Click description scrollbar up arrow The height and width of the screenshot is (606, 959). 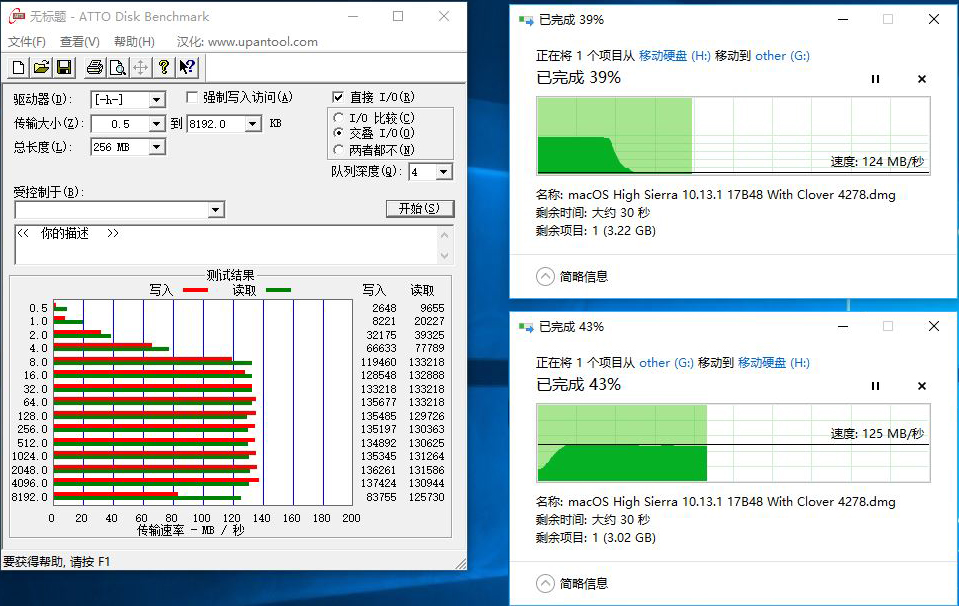445,235
